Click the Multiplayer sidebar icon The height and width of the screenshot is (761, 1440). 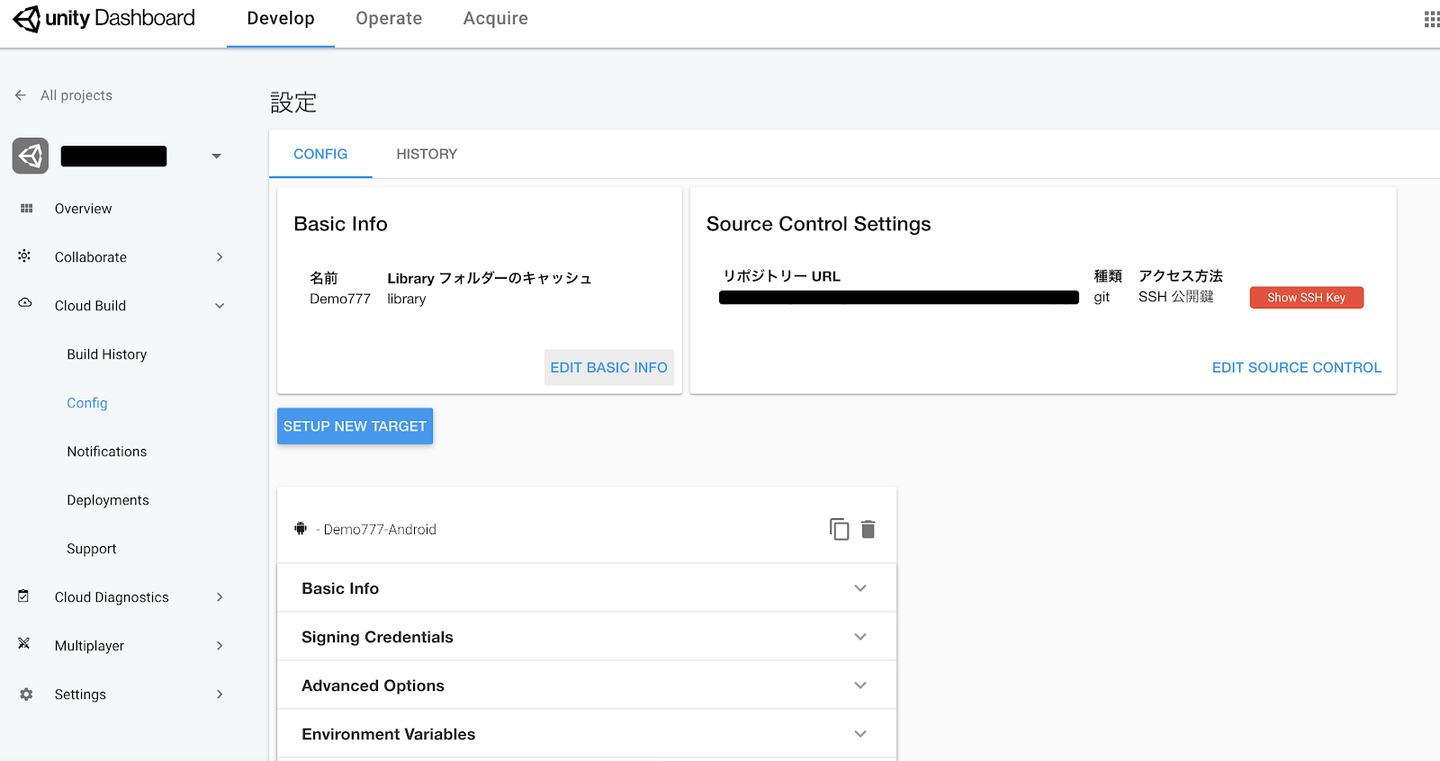click(x=24, y=645)
